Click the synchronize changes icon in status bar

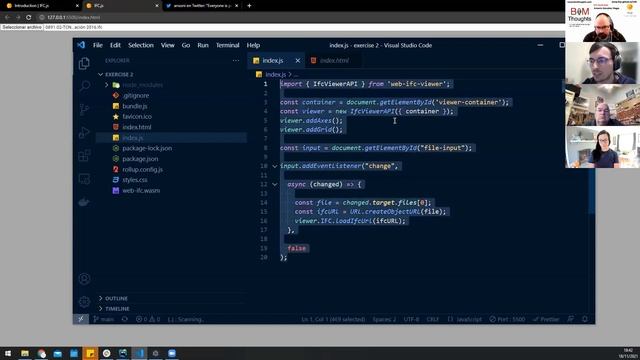pos(125,319)
